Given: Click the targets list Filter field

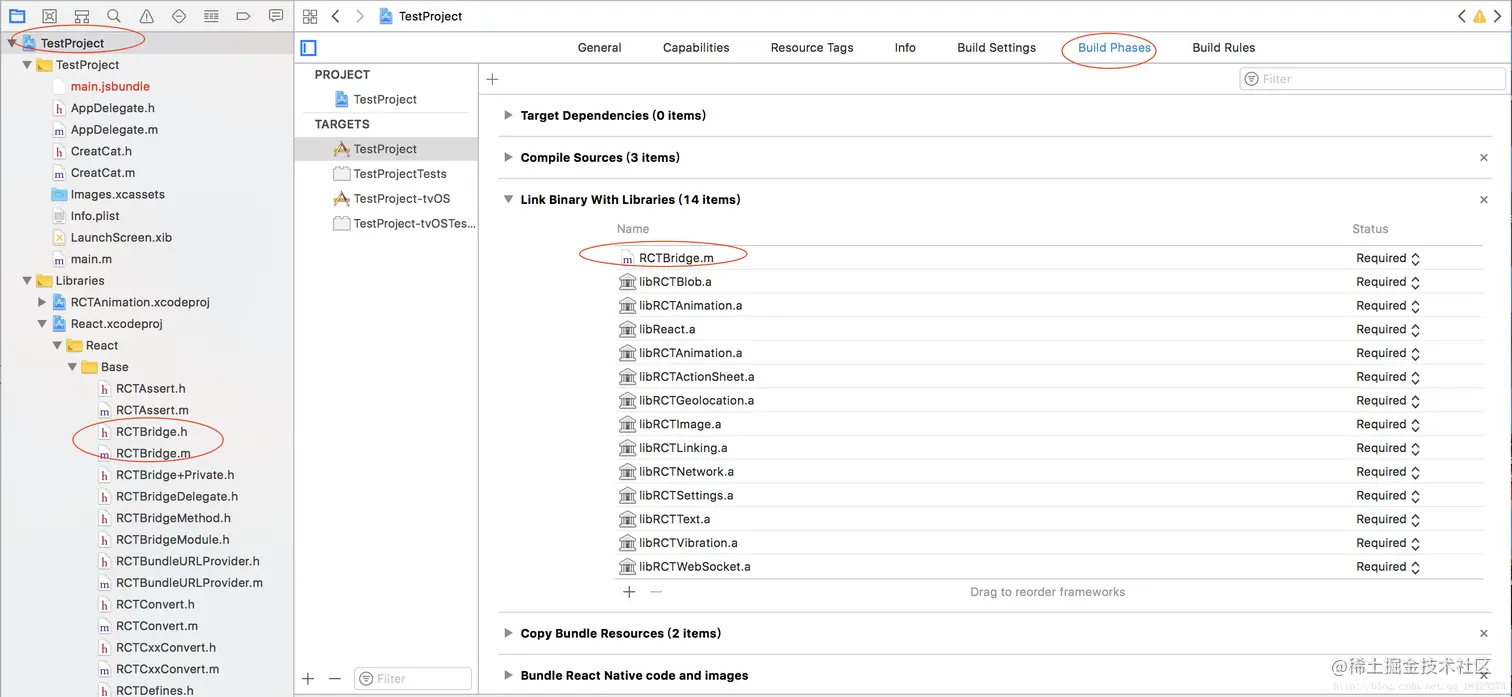Looking at the screenshot, I should coord(413,678).
